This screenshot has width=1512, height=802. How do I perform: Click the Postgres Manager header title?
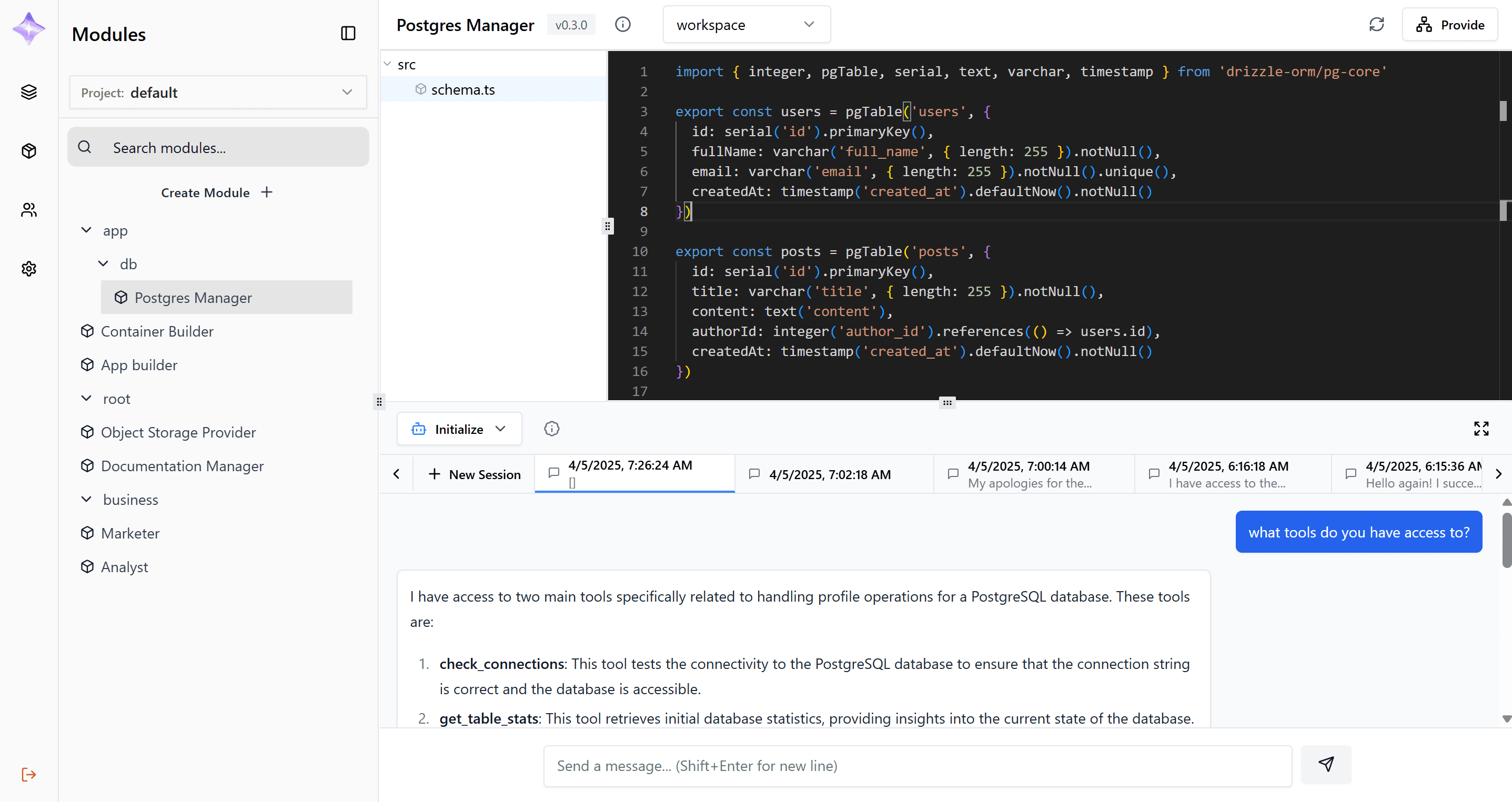[466, 25]
